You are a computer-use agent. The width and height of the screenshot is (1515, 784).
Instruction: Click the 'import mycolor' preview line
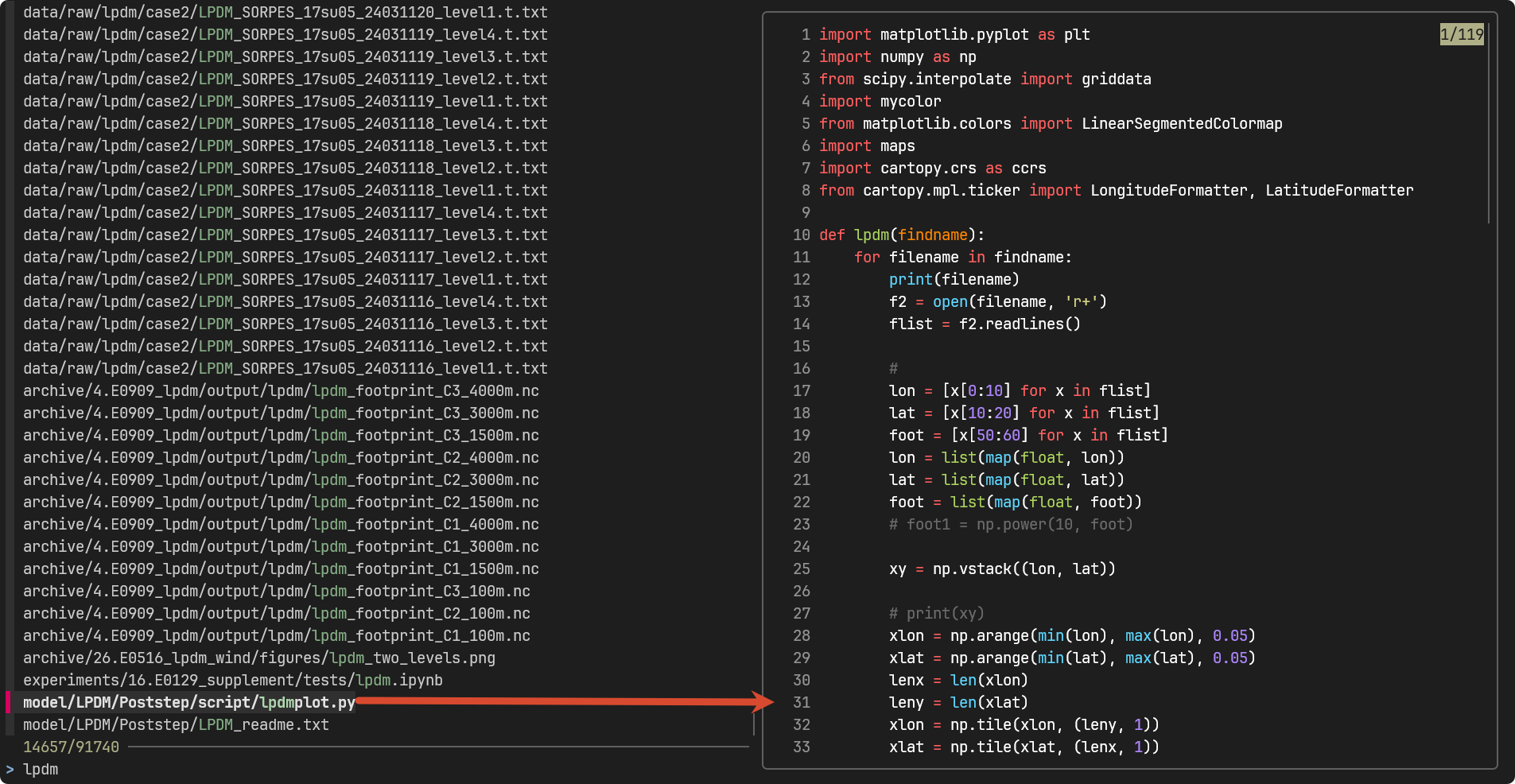[x=880, y=101]
